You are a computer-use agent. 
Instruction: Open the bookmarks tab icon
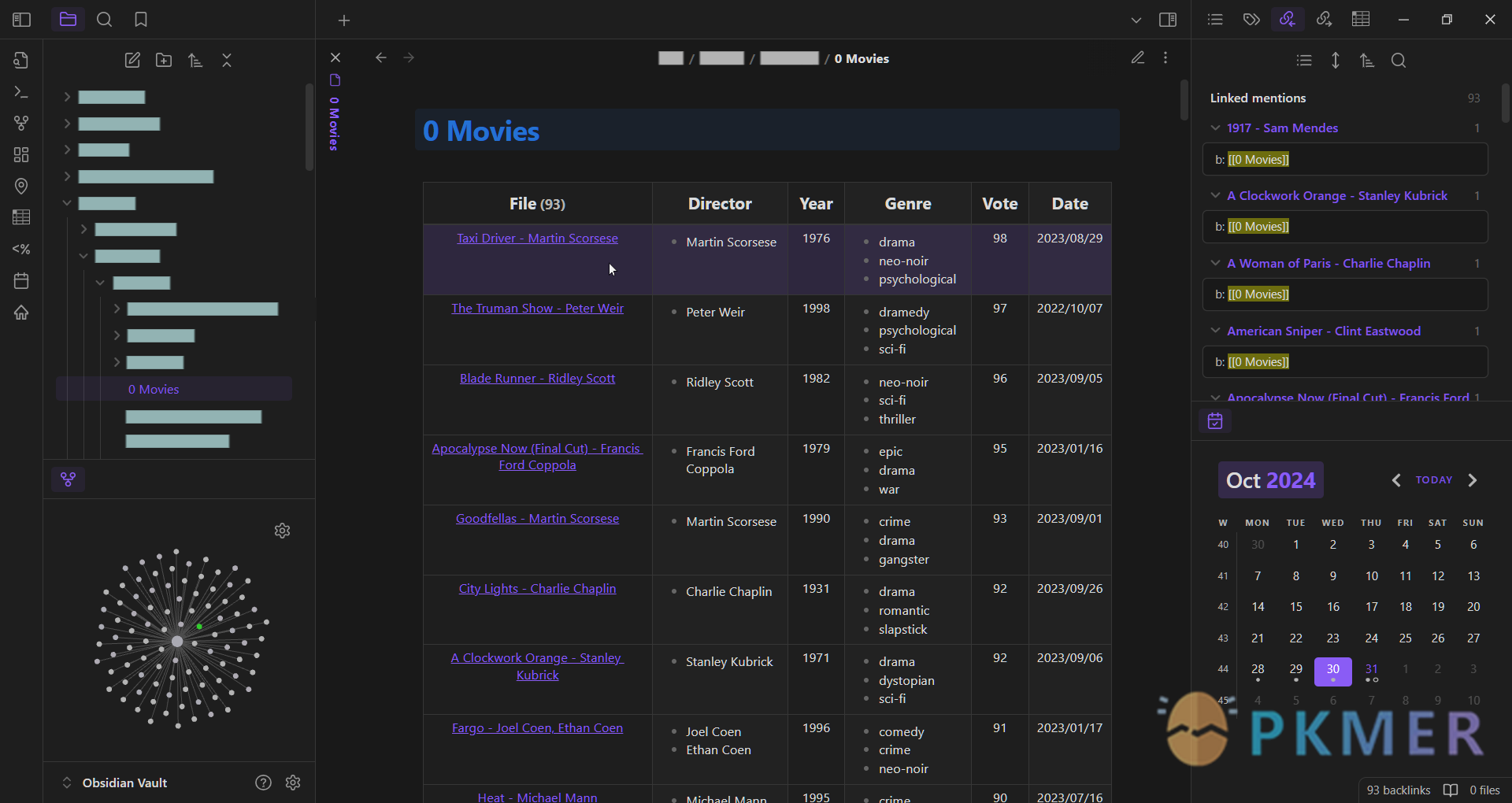pos(141,20)
